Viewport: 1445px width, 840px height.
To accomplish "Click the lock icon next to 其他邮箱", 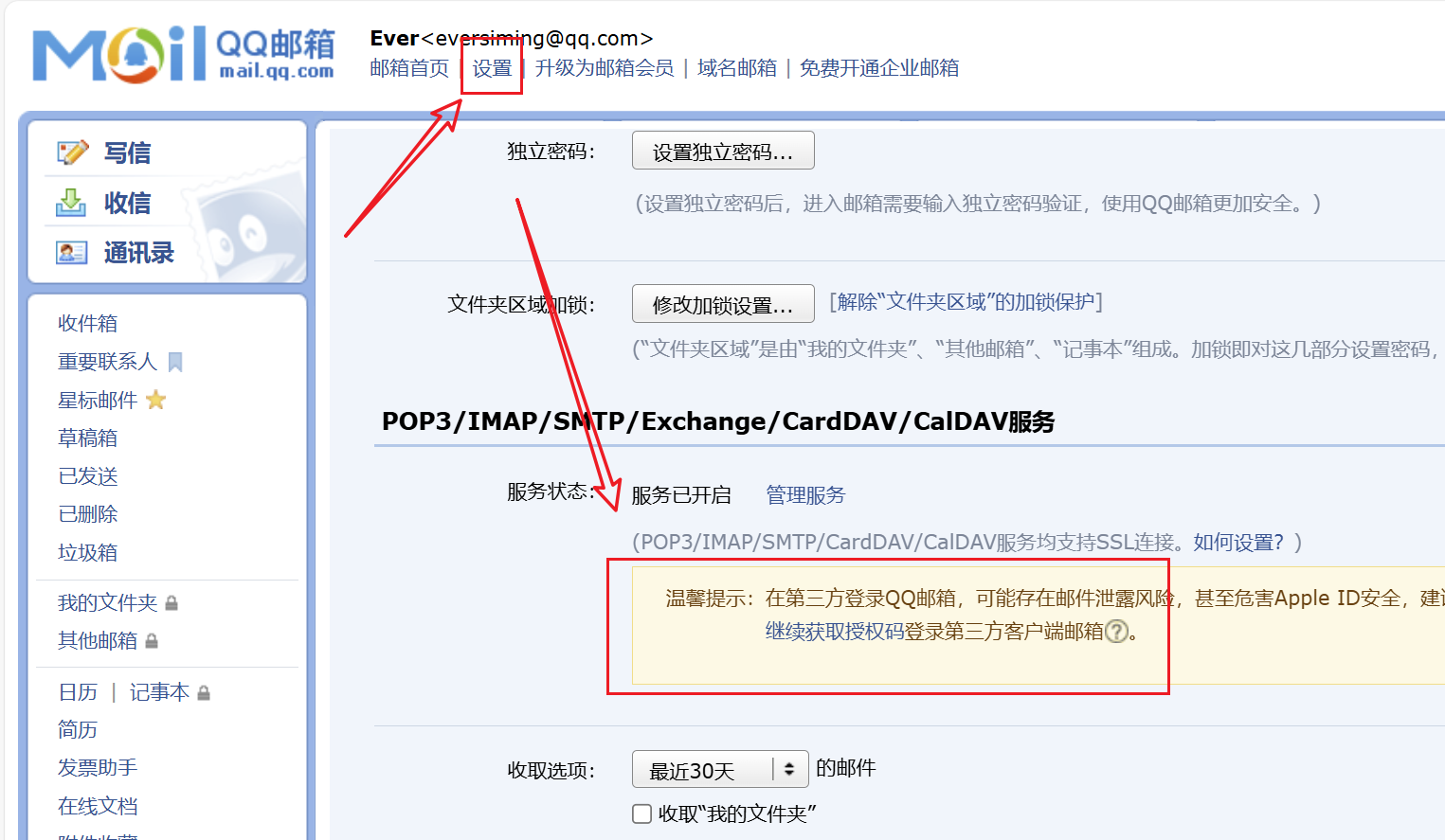I will coord(152,641).
